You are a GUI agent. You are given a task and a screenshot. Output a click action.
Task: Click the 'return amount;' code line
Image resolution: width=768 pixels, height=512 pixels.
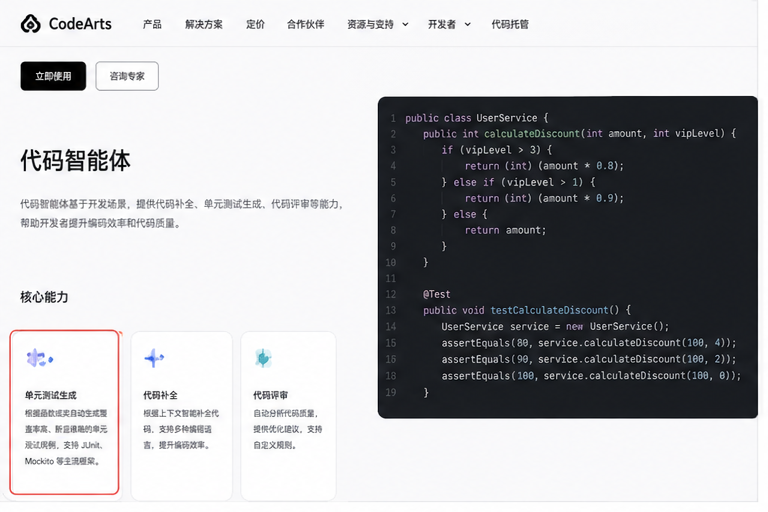coord(505,230)
